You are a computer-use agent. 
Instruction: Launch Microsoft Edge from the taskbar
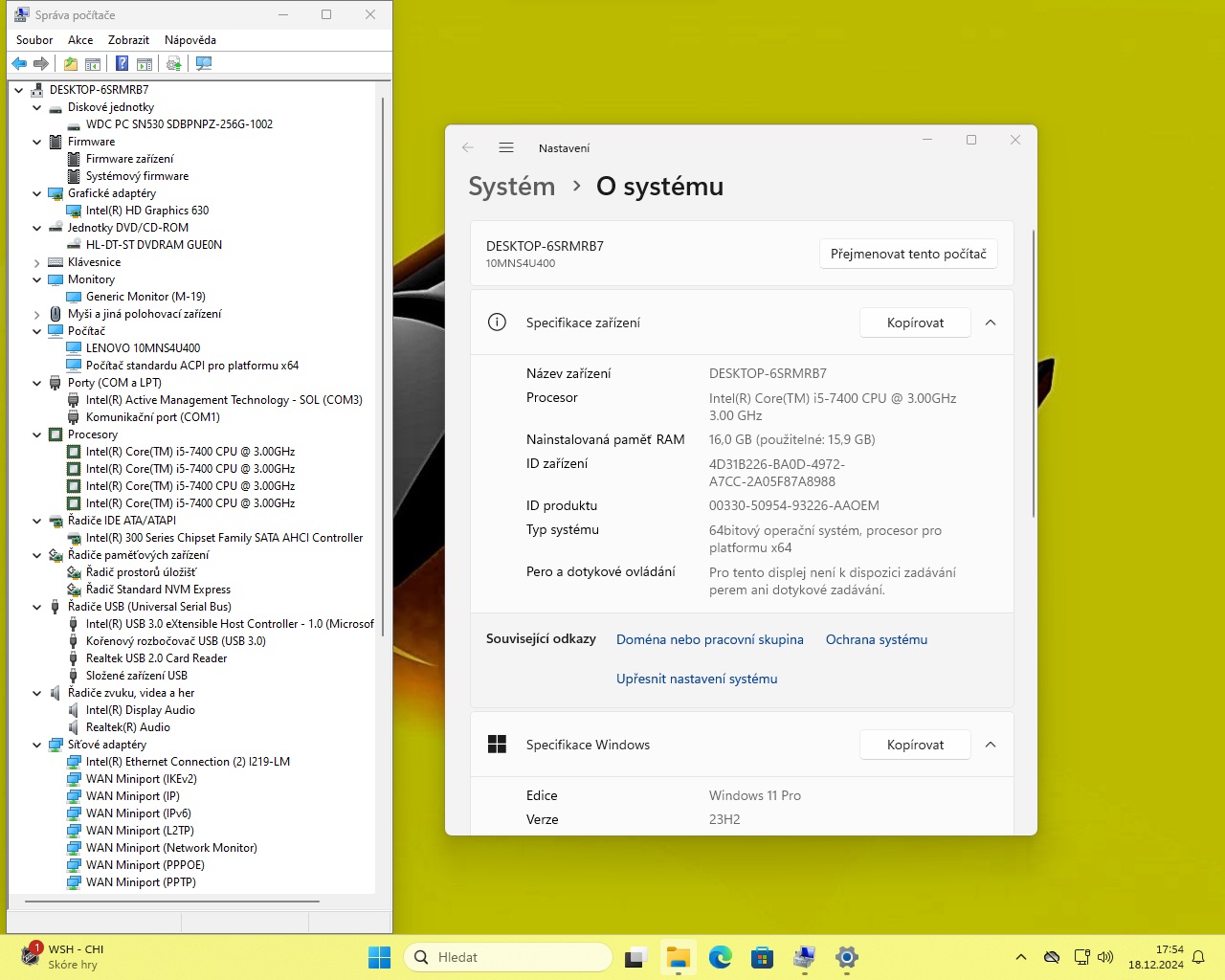click(x=721, y=957)
